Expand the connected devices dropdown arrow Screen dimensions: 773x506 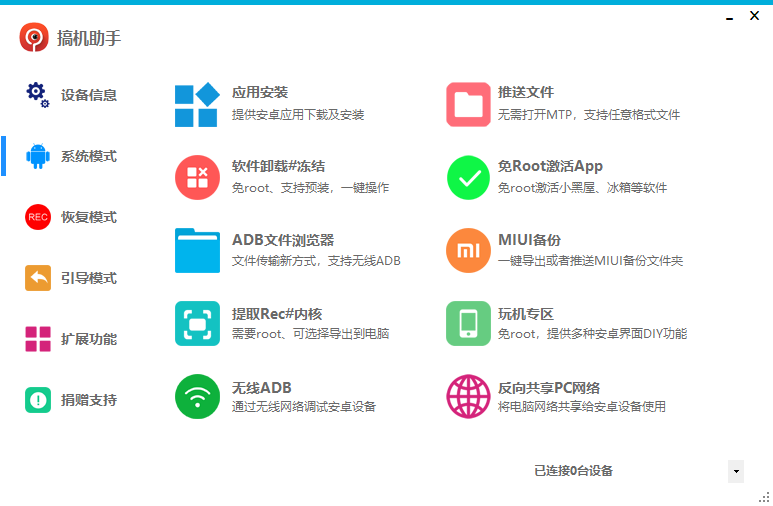tap(736, 471)
